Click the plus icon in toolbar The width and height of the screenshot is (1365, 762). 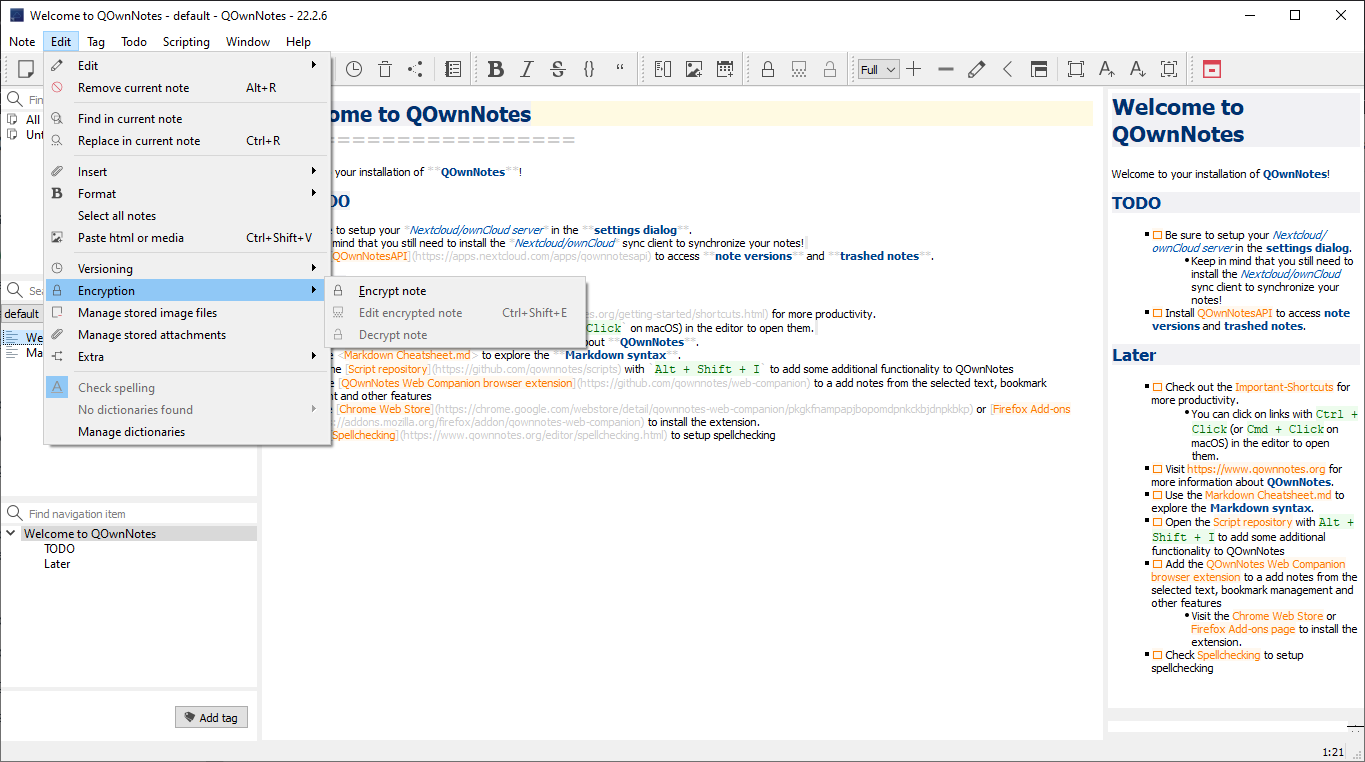[913, 69]
